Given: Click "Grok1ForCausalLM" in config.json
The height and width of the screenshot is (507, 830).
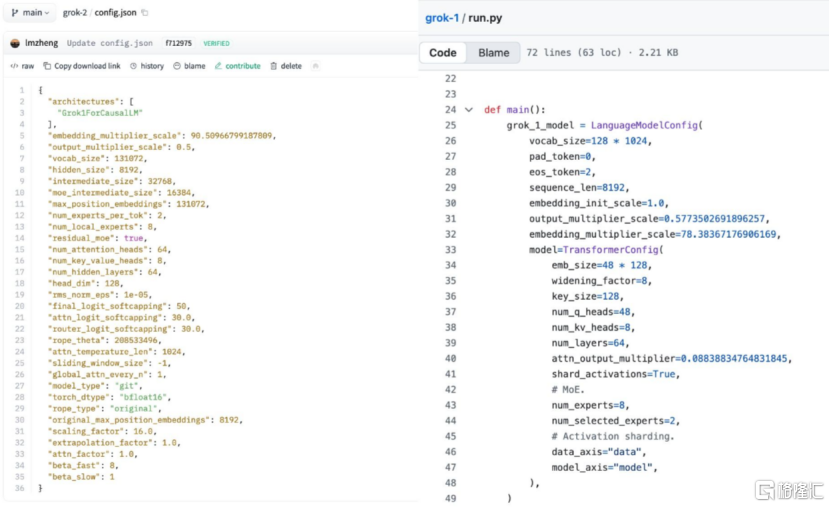Looking at the screenshot, I should coord(100,113).
